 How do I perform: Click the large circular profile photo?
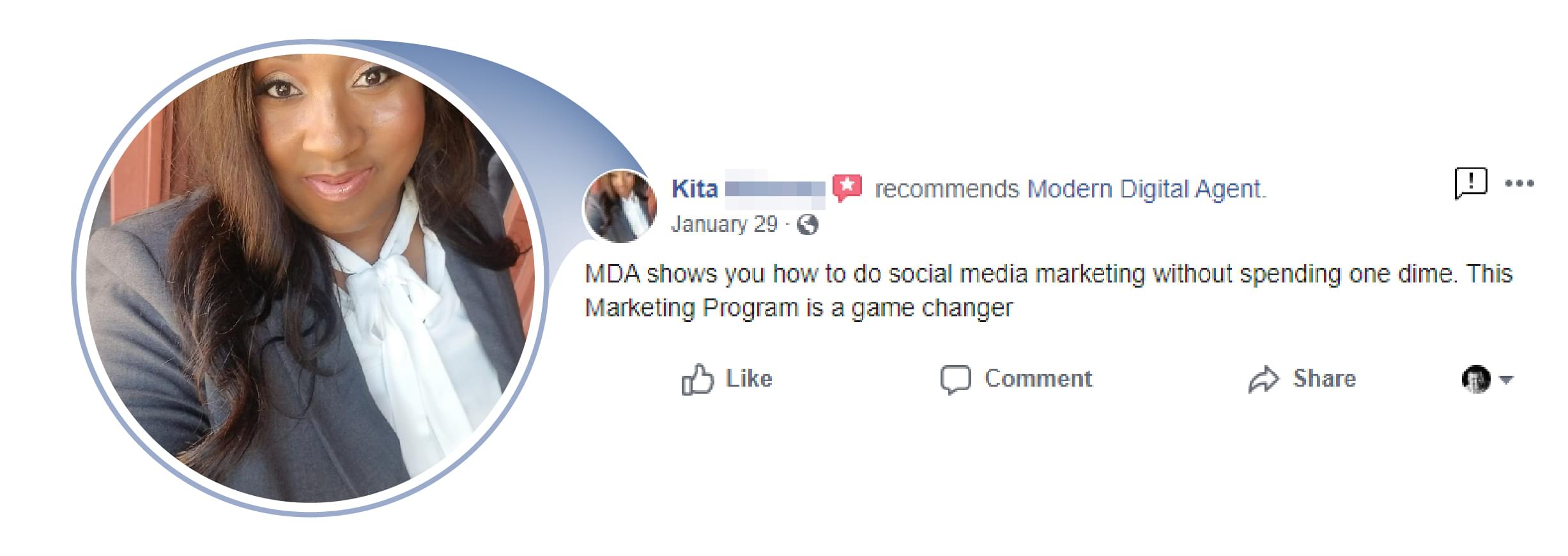[310, 278]
